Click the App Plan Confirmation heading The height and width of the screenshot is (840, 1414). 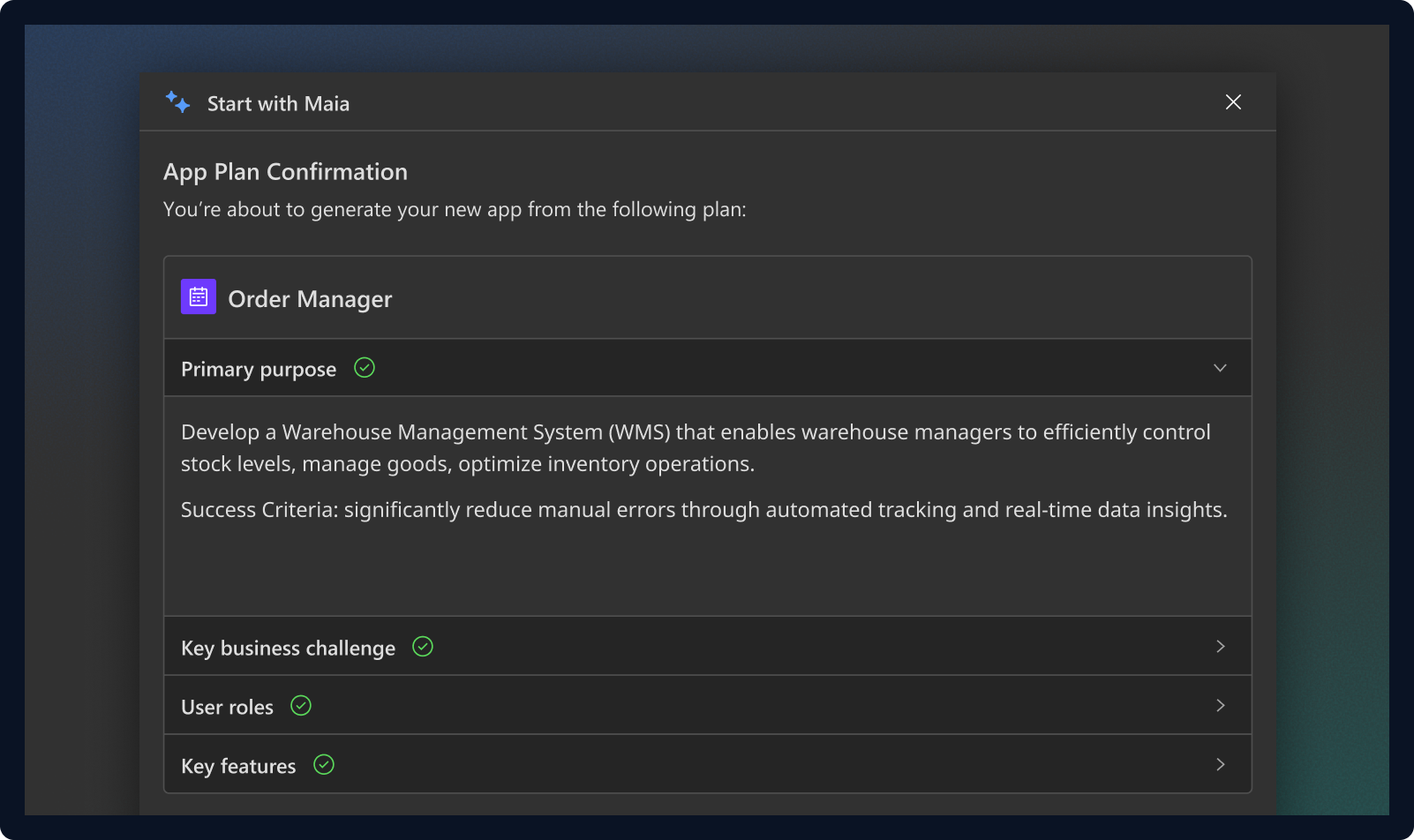285,172
